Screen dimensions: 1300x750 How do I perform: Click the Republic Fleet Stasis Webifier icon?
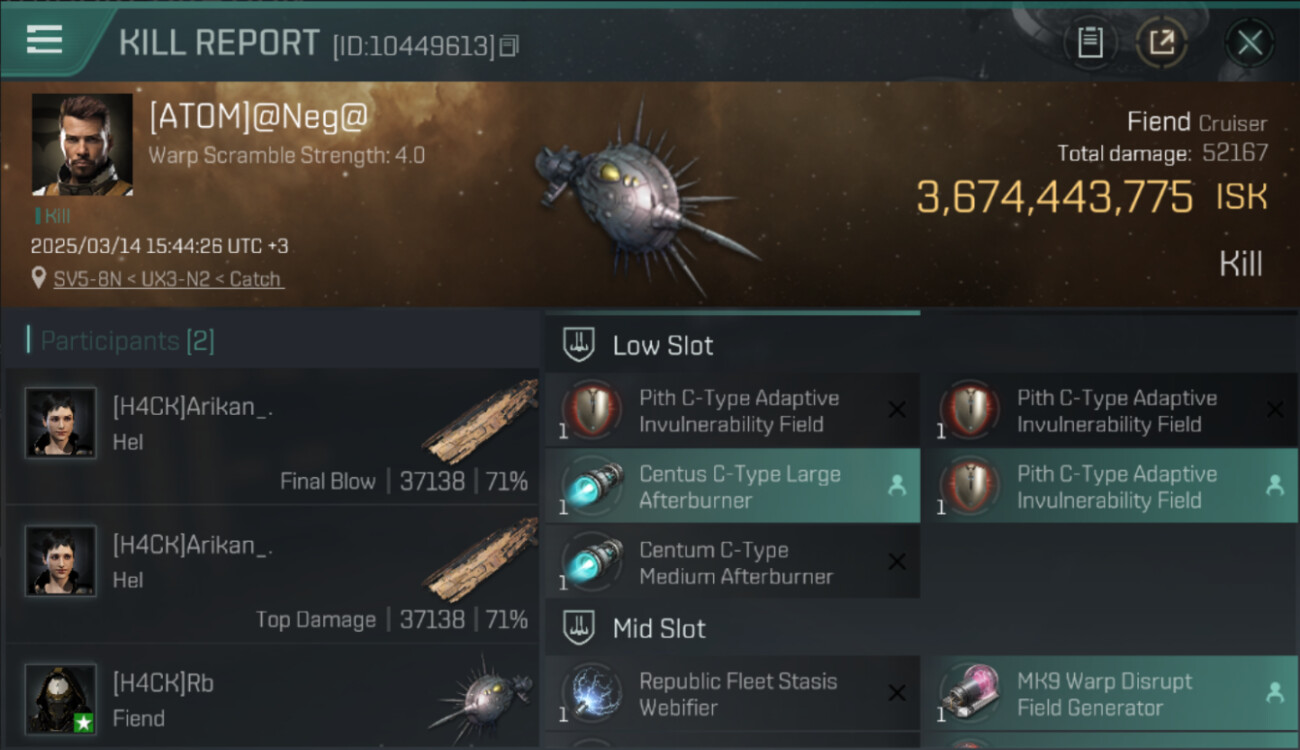pos(592,693)
